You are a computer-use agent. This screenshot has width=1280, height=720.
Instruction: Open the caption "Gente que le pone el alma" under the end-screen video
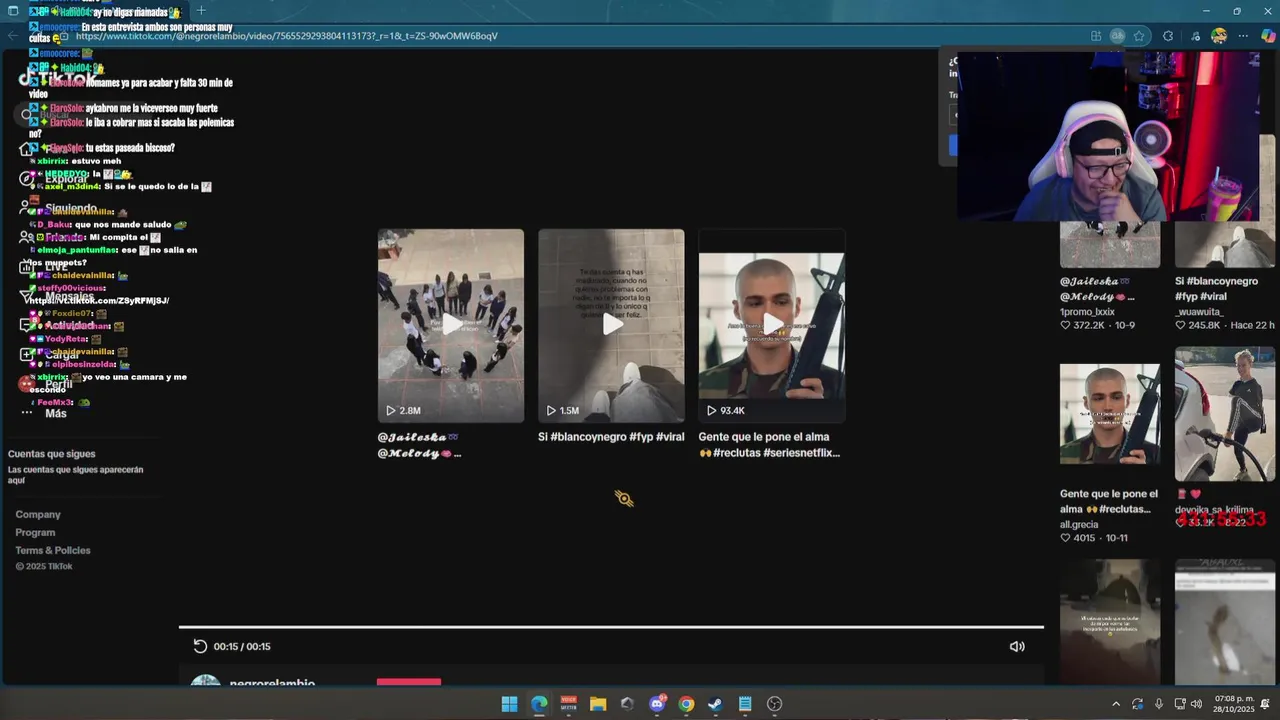click(x=769, y=445)
